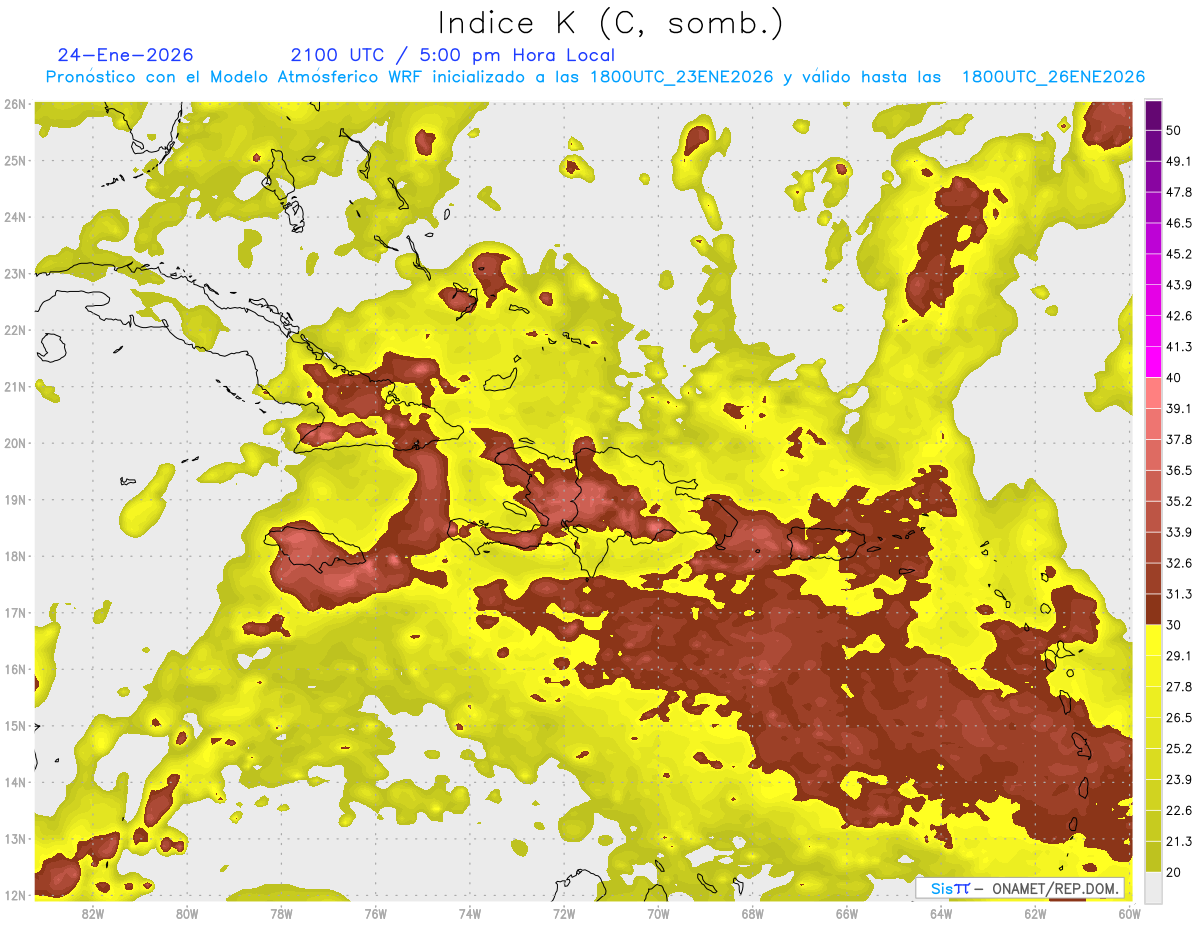
Task: Click the longitude label '80W'
Action: pos(187,913)
